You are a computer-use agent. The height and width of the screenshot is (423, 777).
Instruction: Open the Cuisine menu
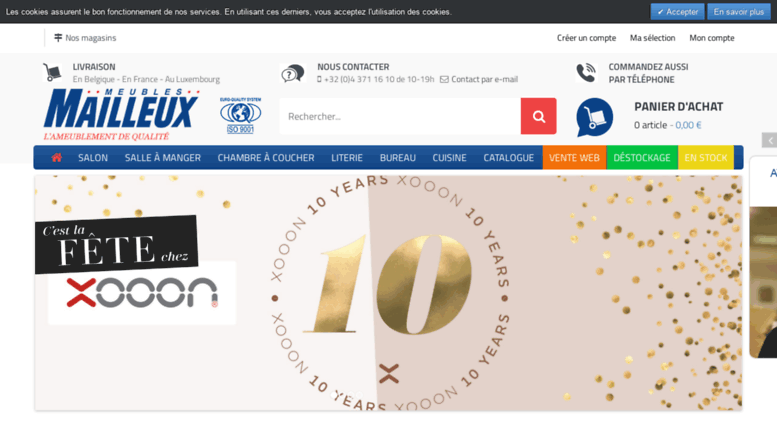tap(449, 158)
